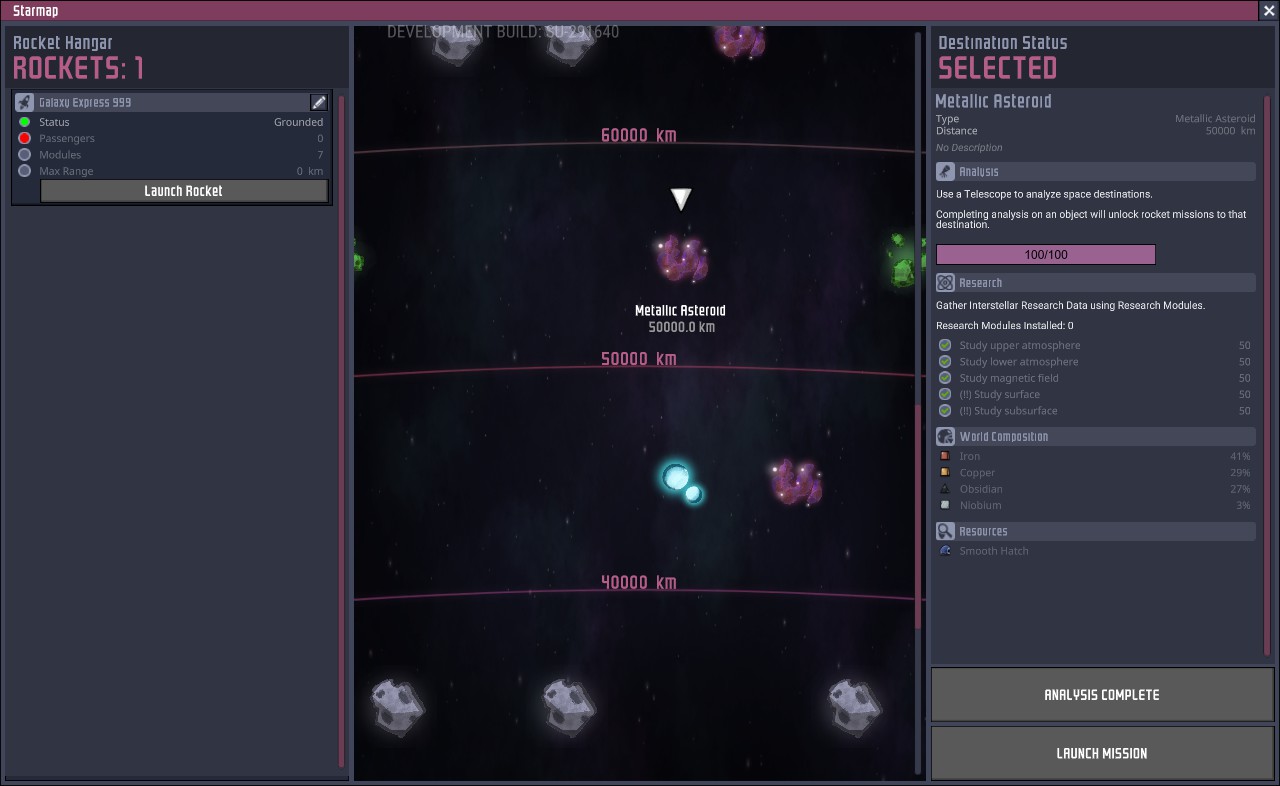Click the Copper element icon
The width and height of the screenshot is (1280, 786).
(x=945, y=473)
